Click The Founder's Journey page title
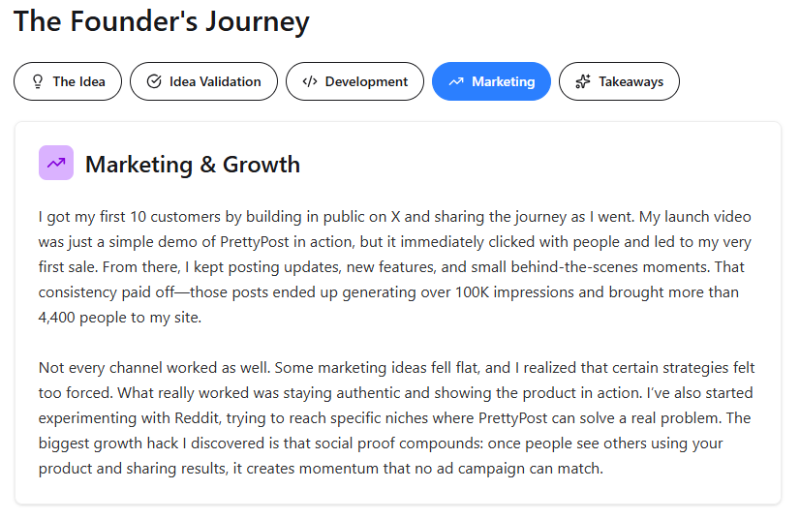This screenshot has height=520, width=800. click(162, 22)
